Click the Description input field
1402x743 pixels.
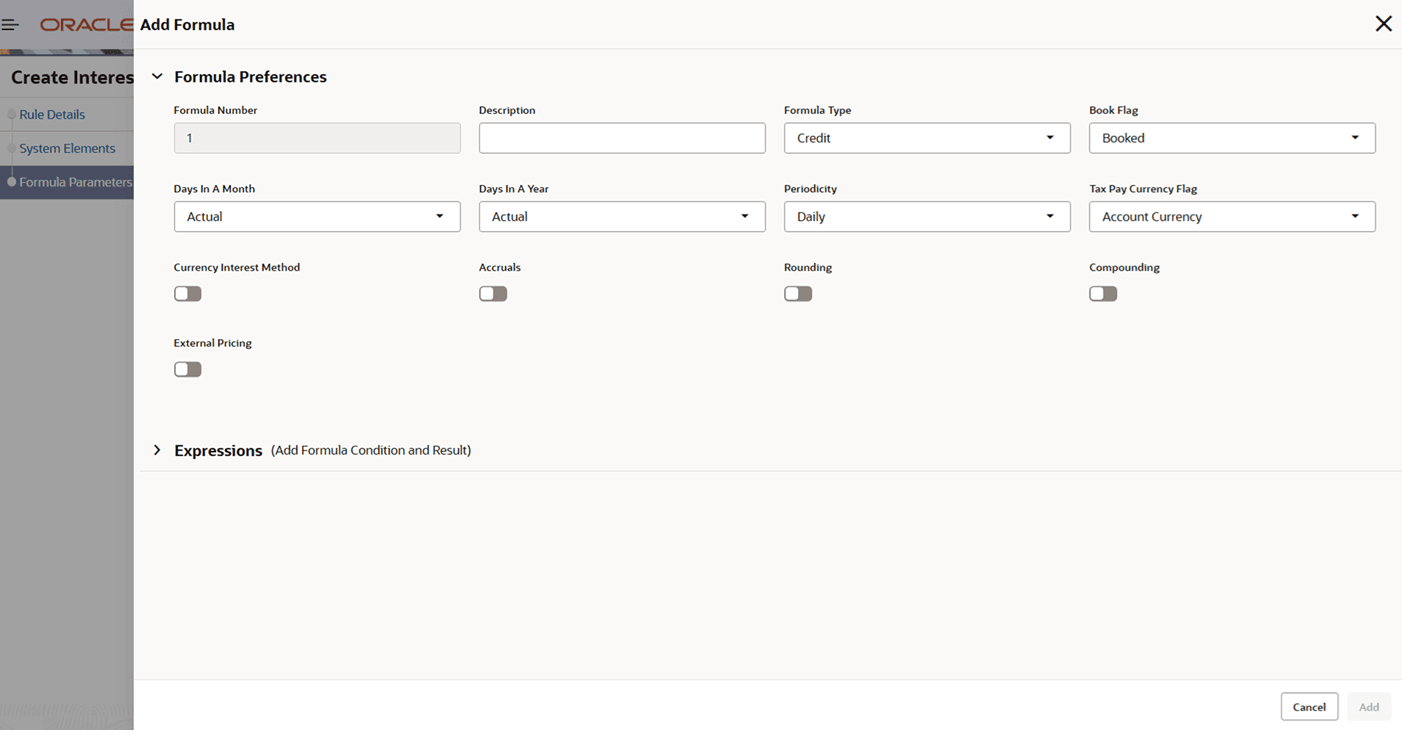[621, 138]
